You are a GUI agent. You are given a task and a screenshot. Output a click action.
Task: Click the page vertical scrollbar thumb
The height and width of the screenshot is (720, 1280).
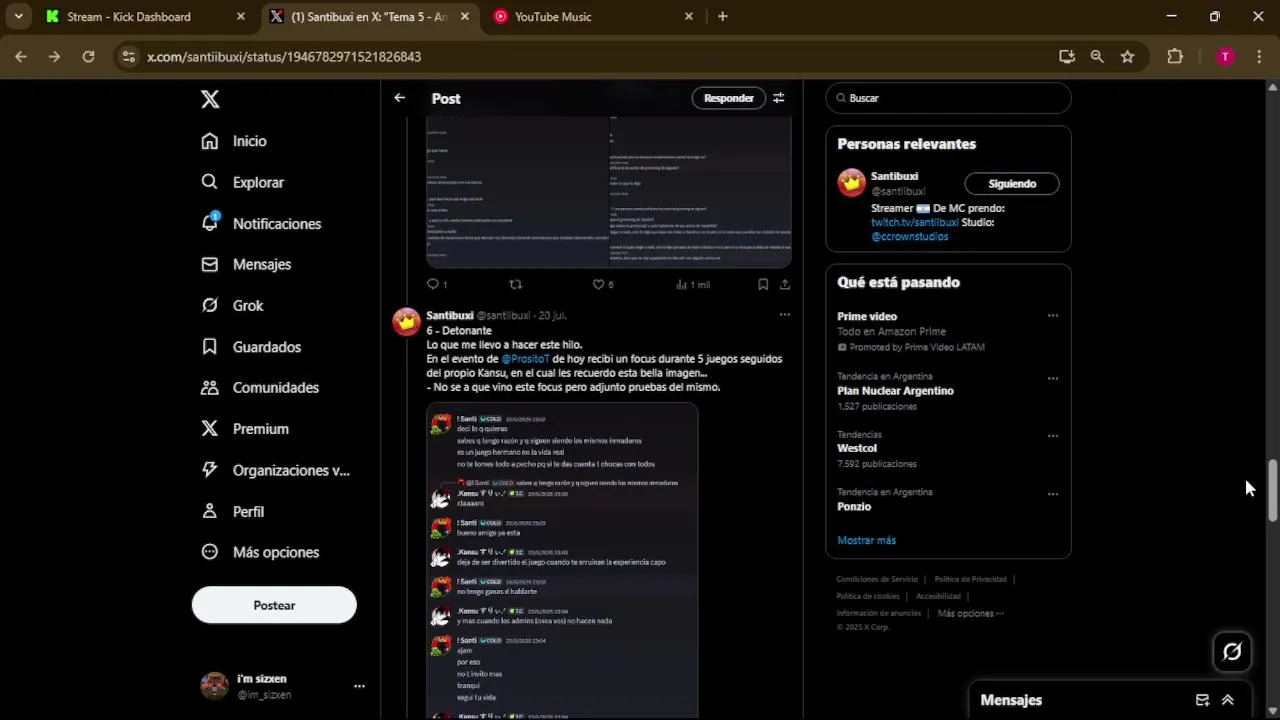tap(1273, 490)
